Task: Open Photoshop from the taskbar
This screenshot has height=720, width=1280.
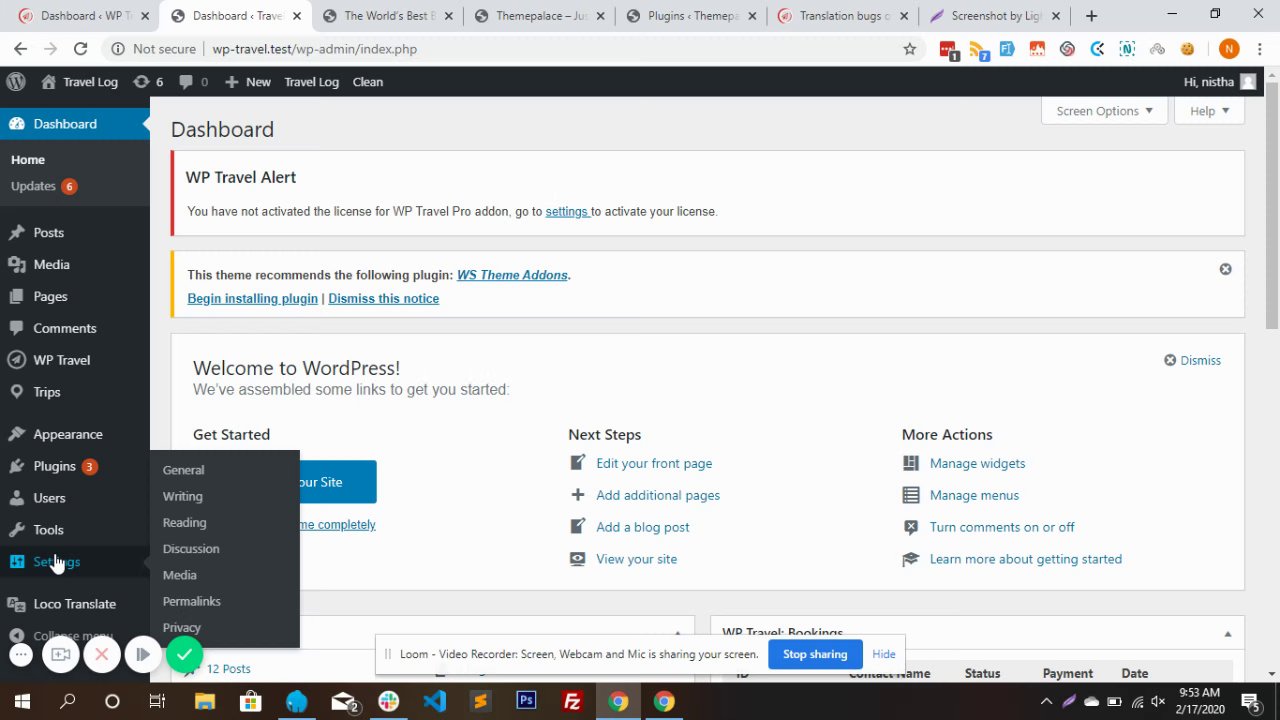Action: pyautogui.click(x=526, y=701)
